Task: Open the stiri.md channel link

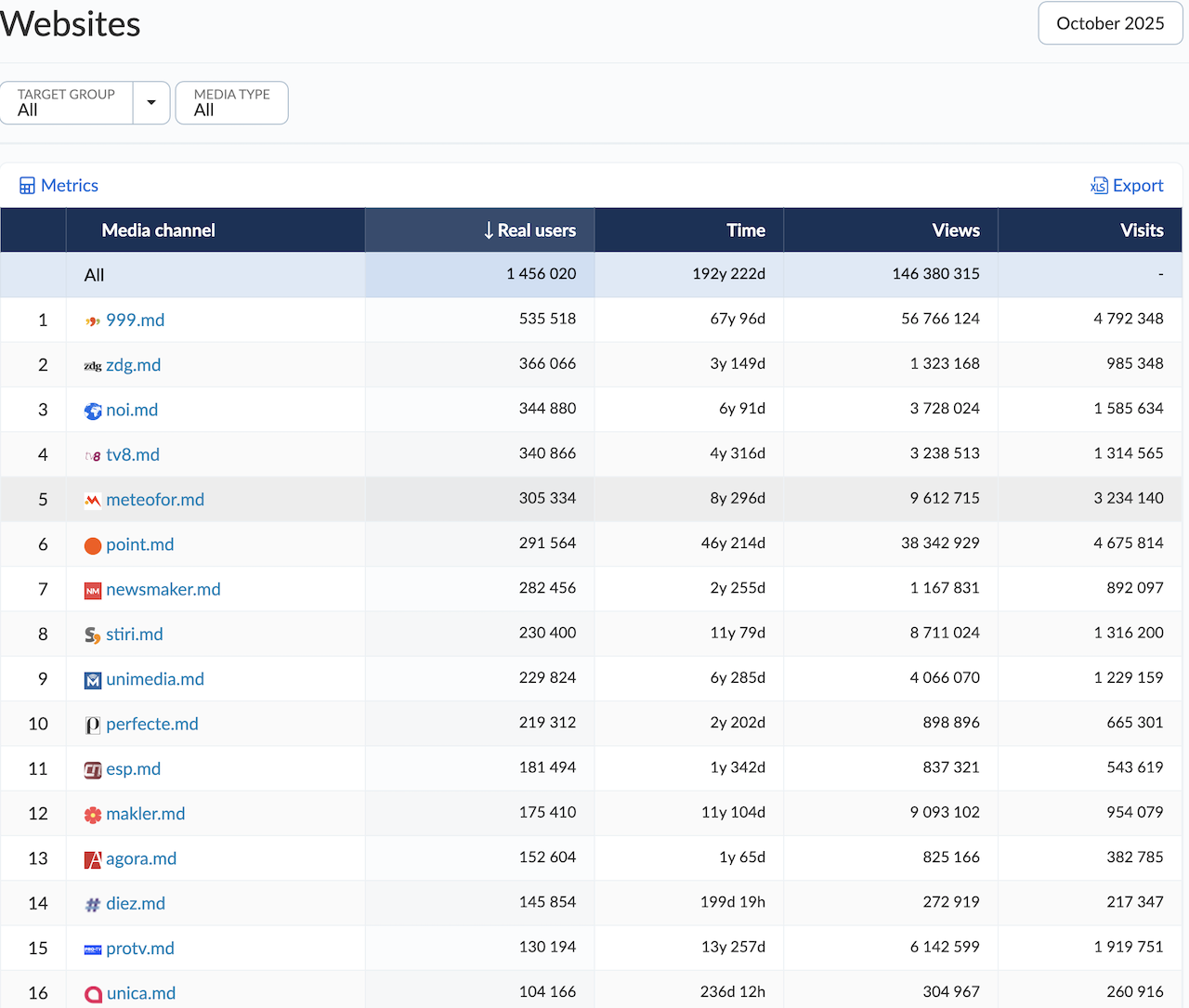Action: click(135, 635)
